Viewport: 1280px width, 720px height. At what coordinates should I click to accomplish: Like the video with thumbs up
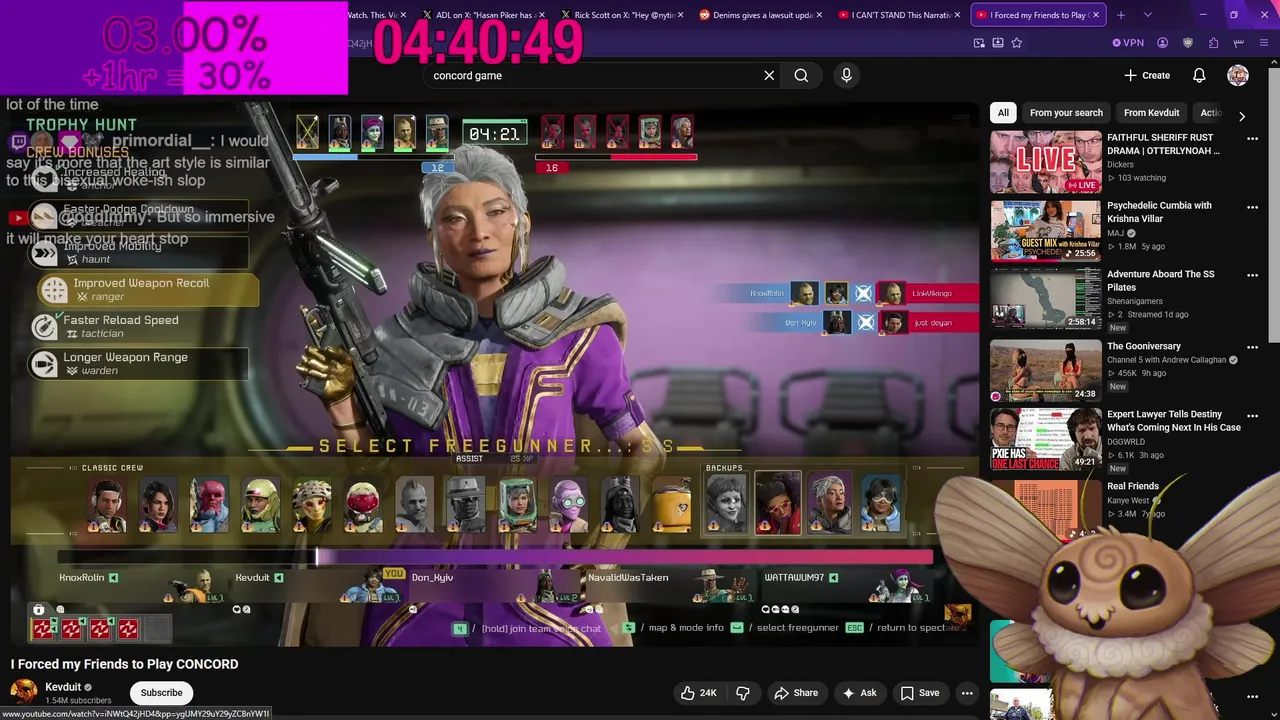pyautogui.click(x=698, y=693)
